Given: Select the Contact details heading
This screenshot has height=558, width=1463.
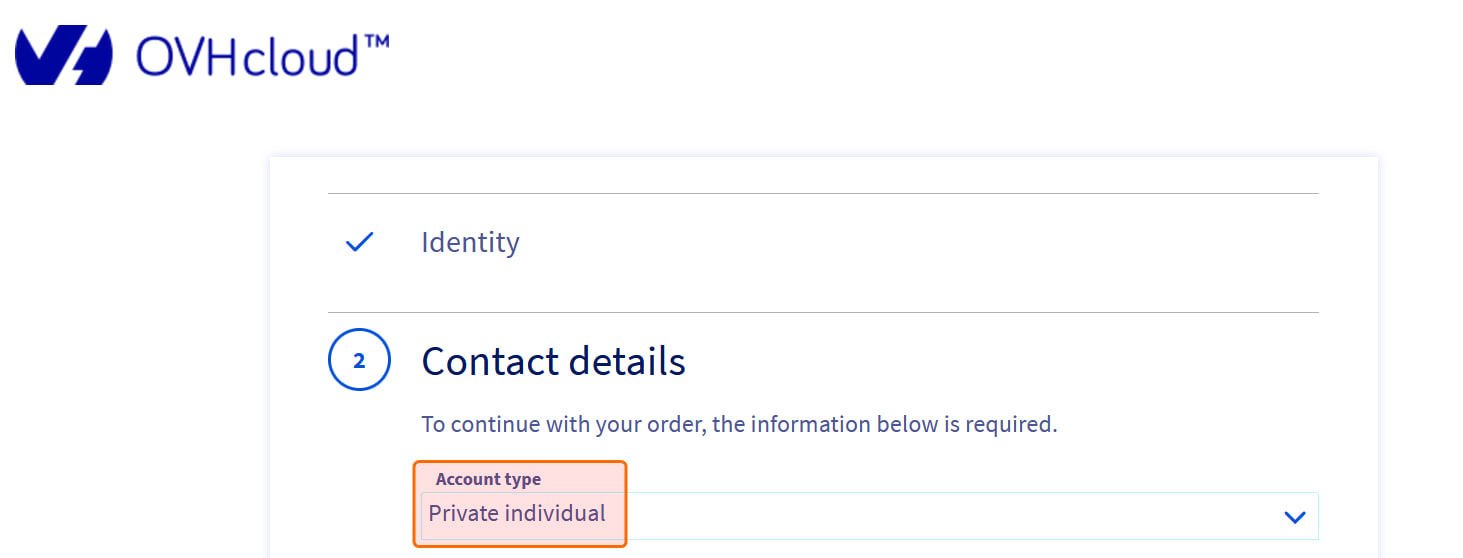Looking at the screenshot, I should (x=553, y=361).
